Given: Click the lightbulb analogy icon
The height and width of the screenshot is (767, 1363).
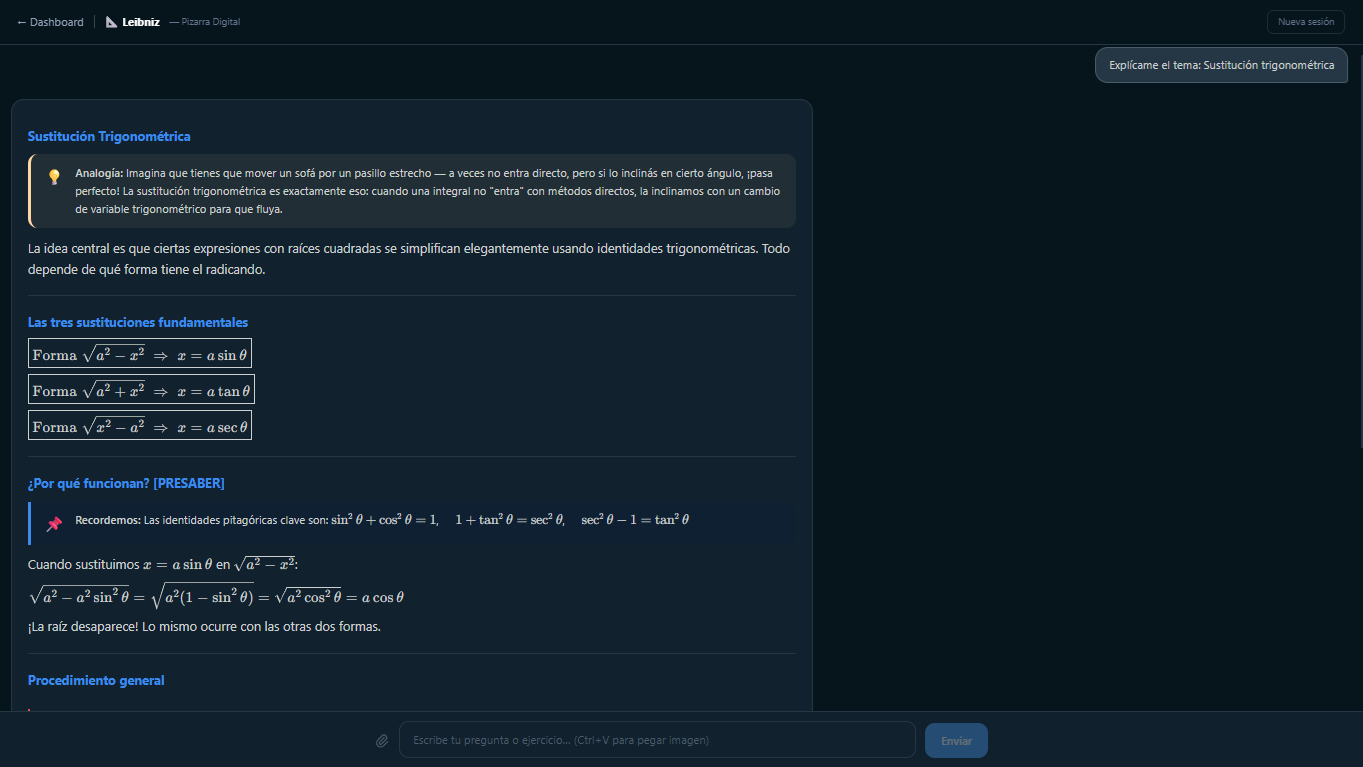Looking at the screenshot, I should click(54, 177).
